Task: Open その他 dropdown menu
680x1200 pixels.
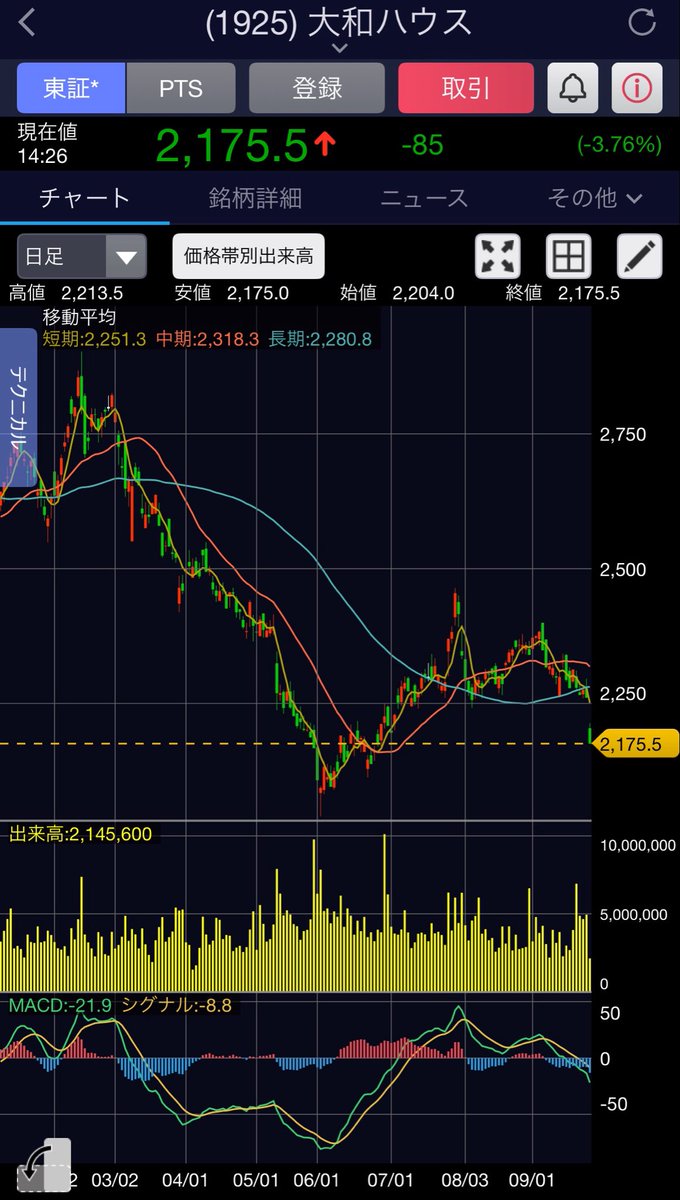Action: pyautogui.click(x=594, y=198)
